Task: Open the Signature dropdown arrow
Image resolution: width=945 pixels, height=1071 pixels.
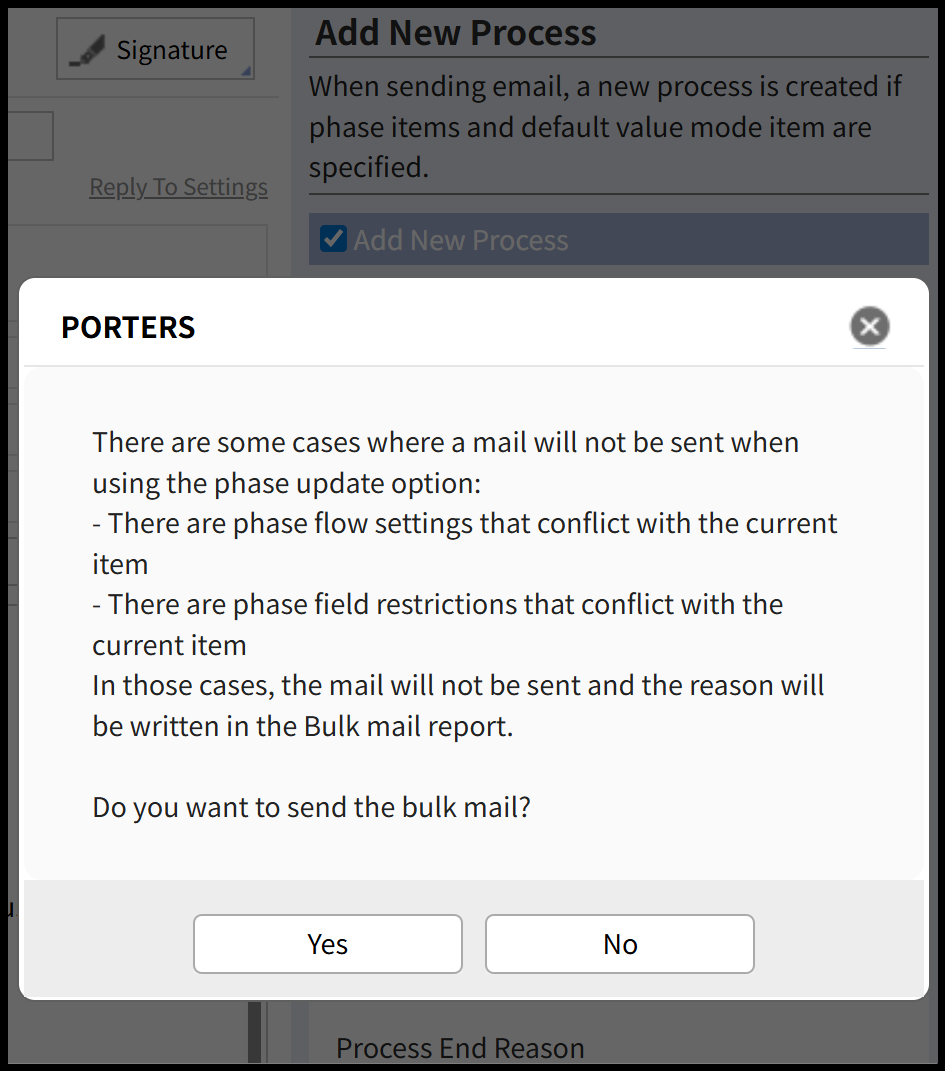Action: pyautogui.click(x=246, y=70)
